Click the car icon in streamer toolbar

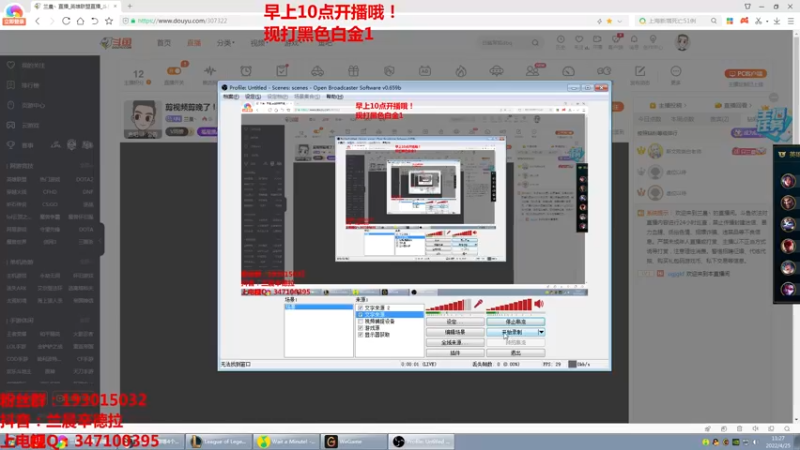click(x=317, y=71)
